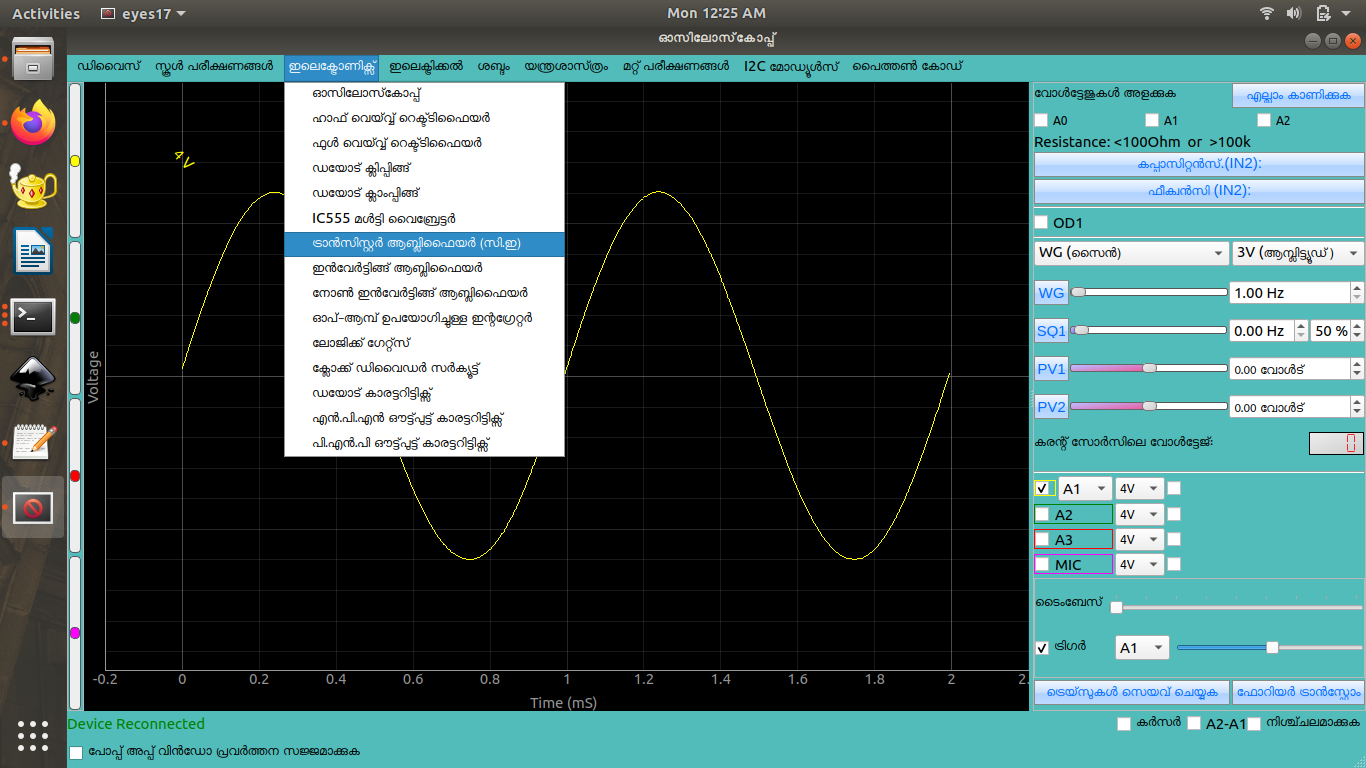
Task: Open the text editor dock icon
Action: coord(33,443)
